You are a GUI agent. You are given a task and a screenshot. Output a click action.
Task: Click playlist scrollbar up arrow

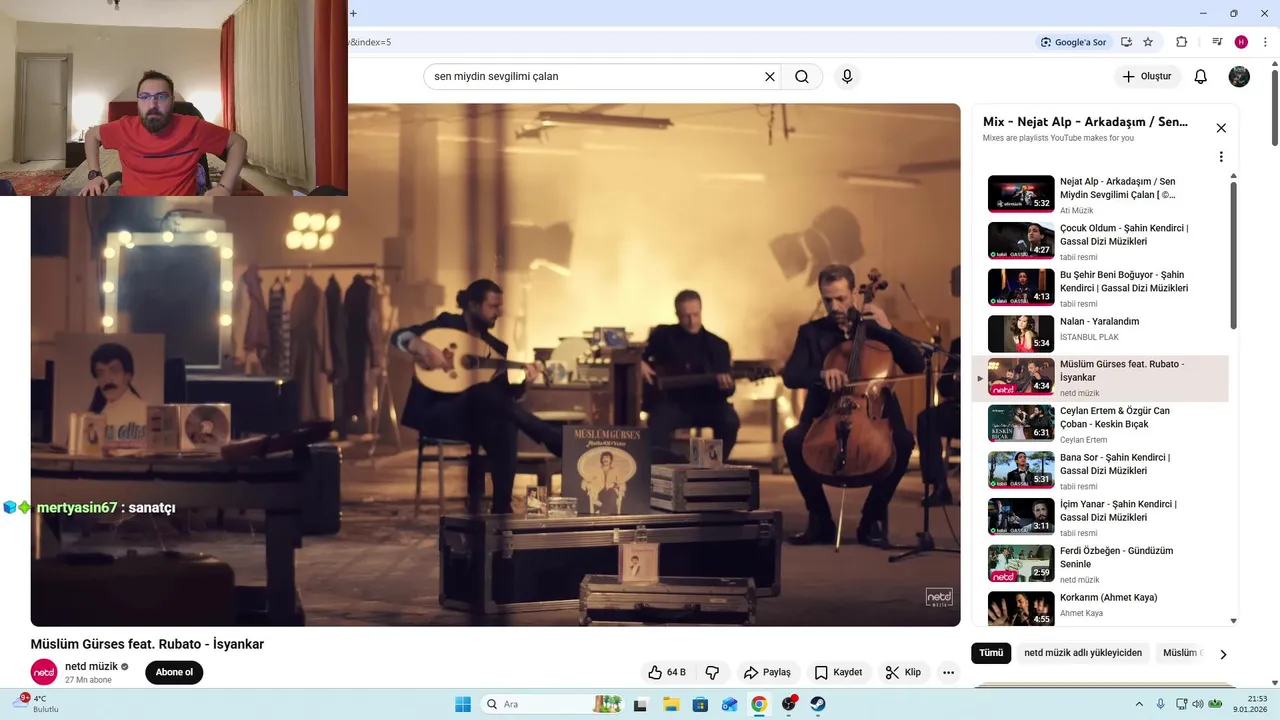[x=1233, y=176]
